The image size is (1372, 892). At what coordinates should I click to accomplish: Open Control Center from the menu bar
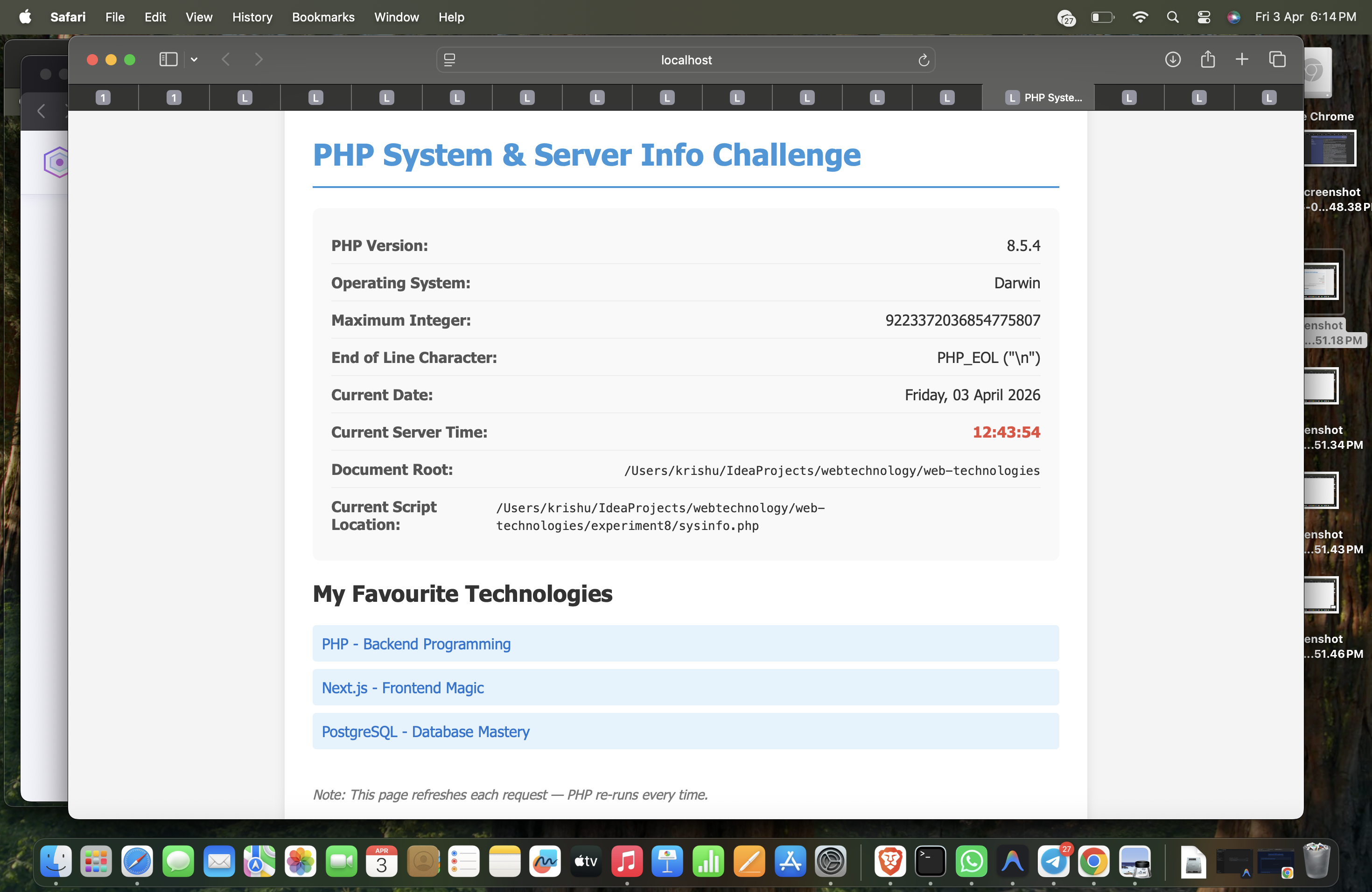pyautogui.click(x=1204, y=17)
